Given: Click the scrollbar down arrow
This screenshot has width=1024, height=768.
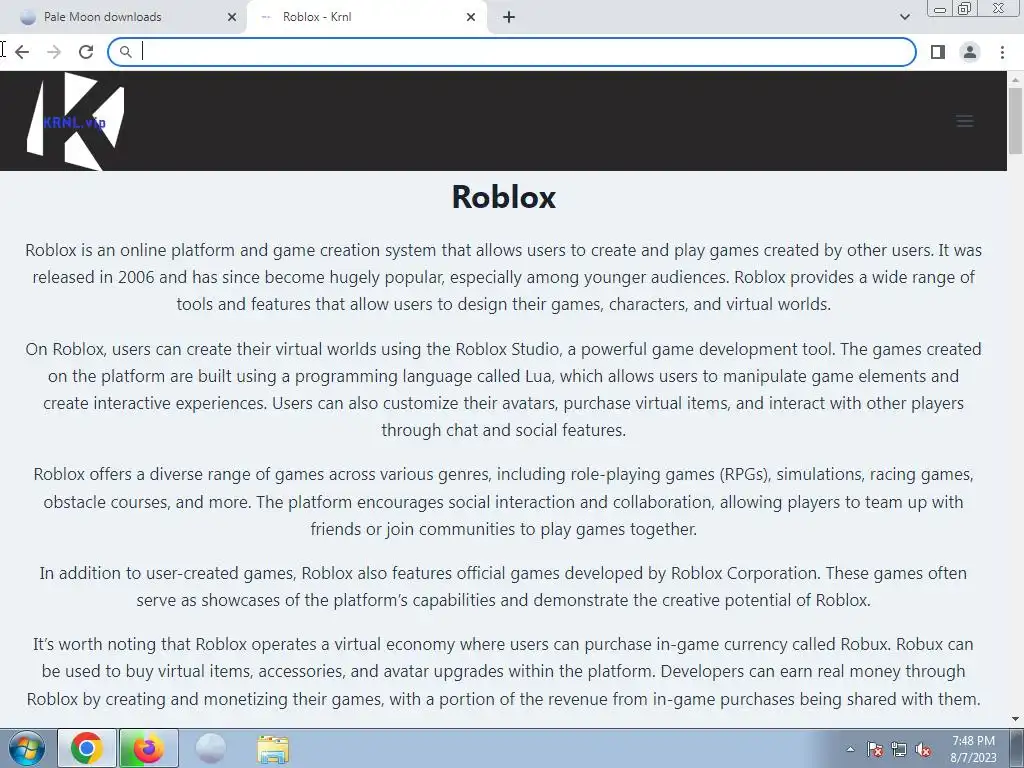Looking at the screenshot, I should click(1015, 720).
